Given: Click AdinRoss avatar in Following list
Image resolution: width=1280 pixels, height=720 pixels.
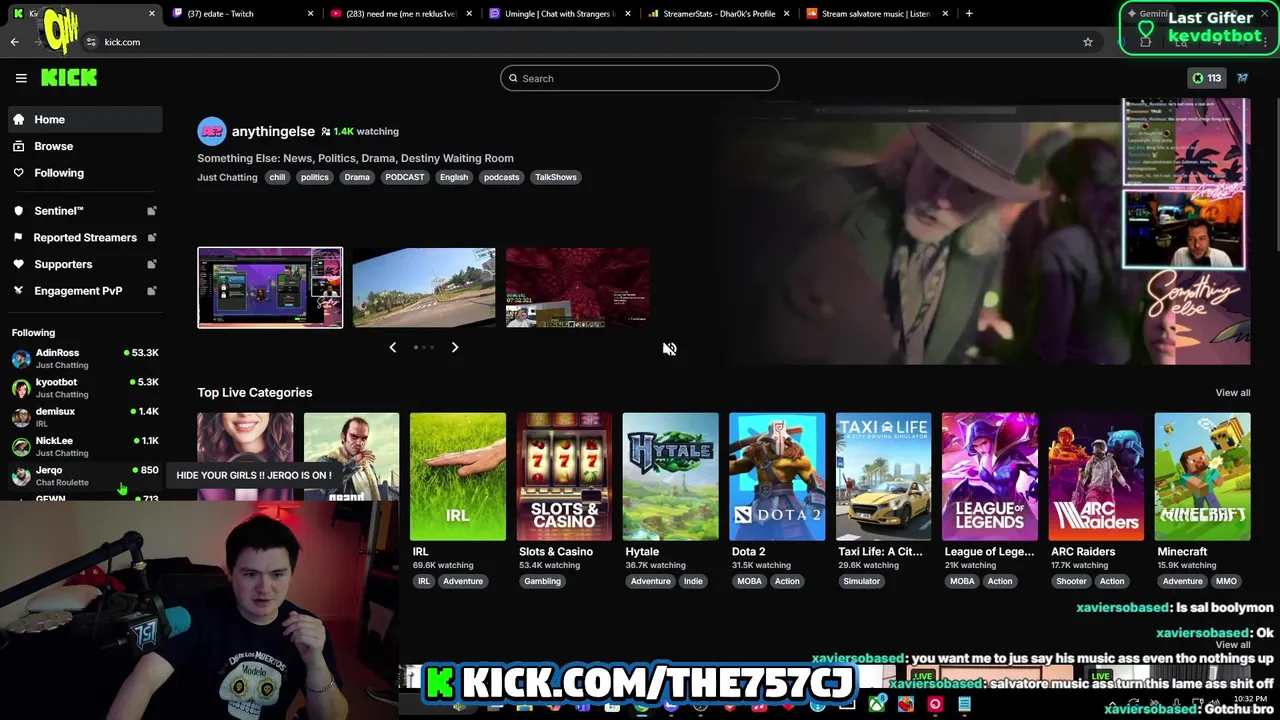Looking at the screenshot, I should tap(21, 359).
